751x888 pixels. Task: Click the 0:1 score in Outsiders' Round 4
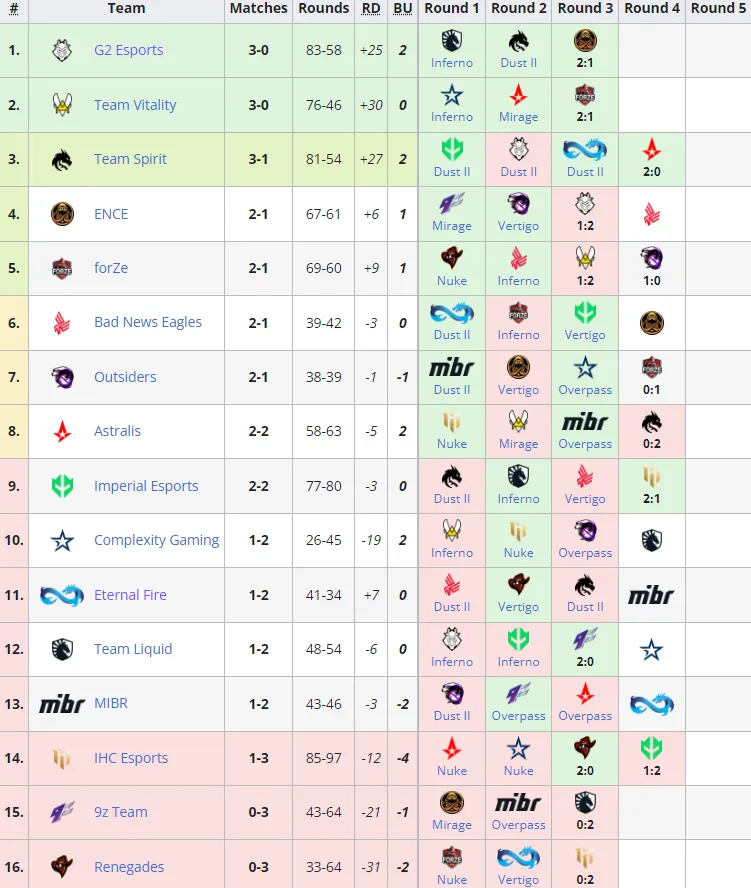[x=652, y=390]
